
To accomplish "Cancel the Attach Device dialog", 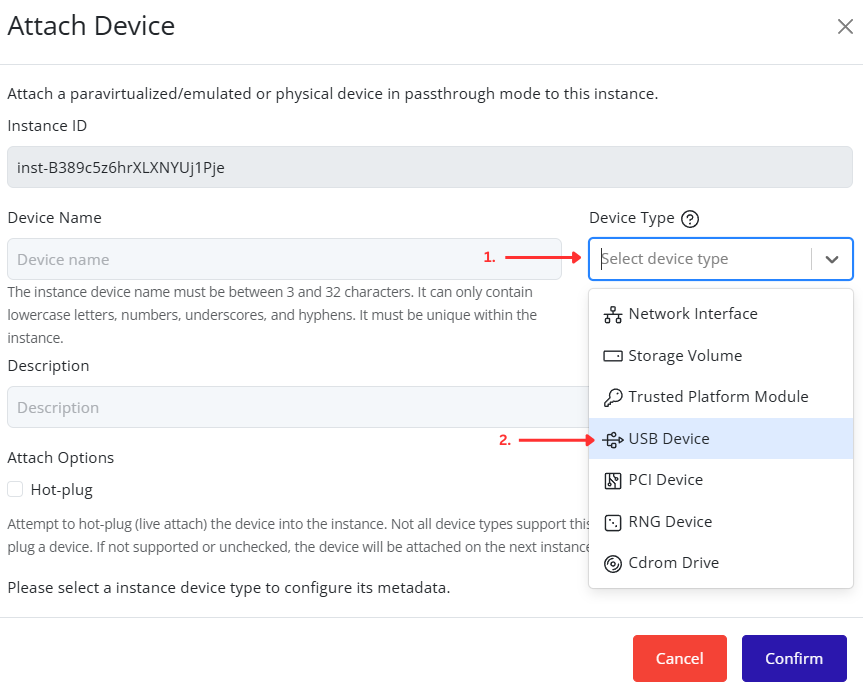I will tap(679, 659).
